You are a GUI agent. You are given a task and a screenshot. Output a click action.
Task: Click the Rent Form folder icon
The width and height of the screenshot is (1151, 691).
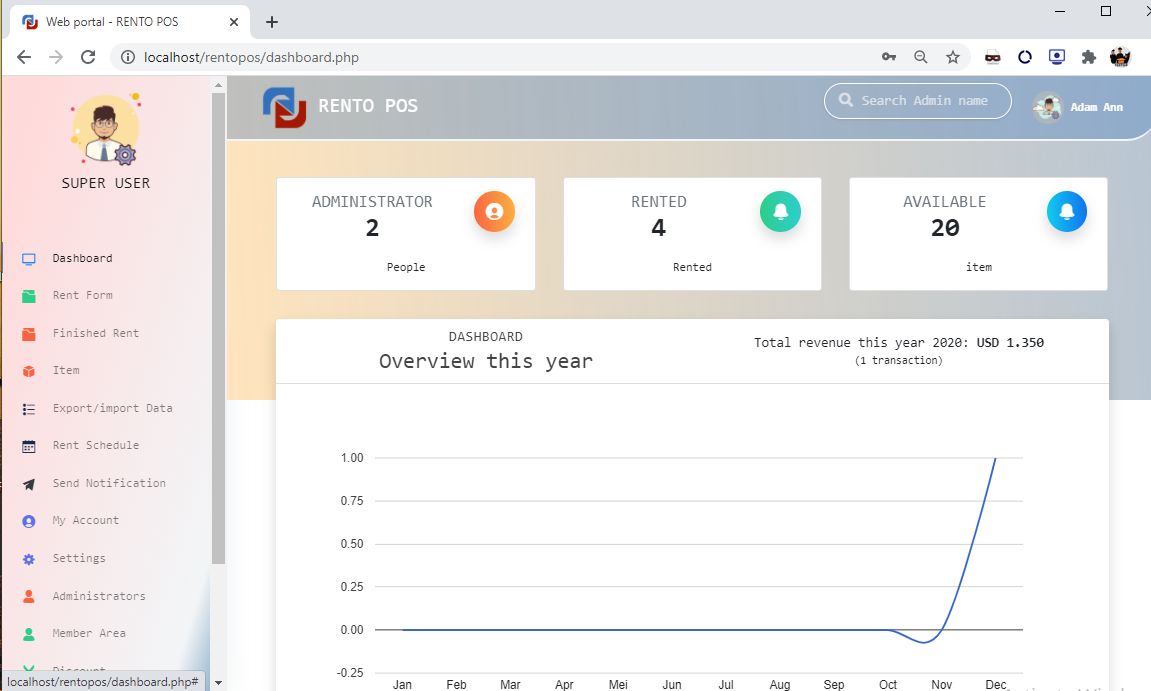click(x=29, y=296)
